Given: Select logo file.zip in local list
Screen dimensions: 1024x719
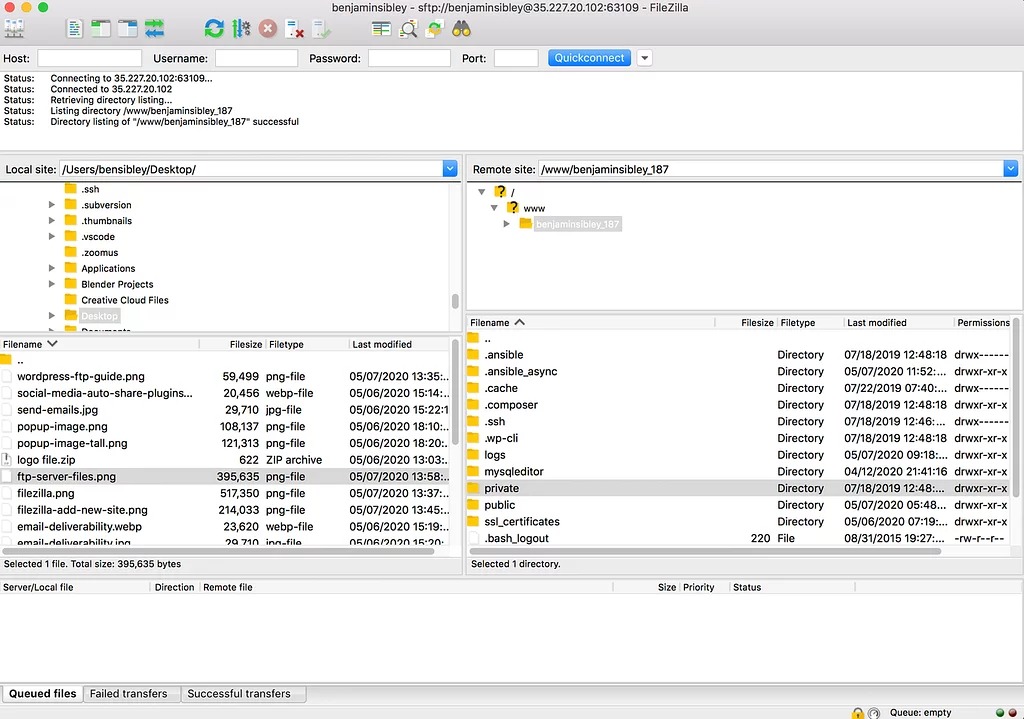Looking at the screenshot, I should (225, 460).
